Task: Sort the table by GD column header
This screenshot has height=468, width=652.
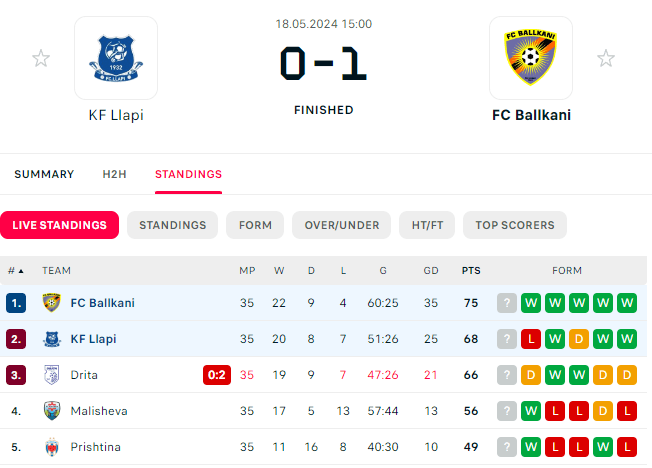Action: click(431, 271)
